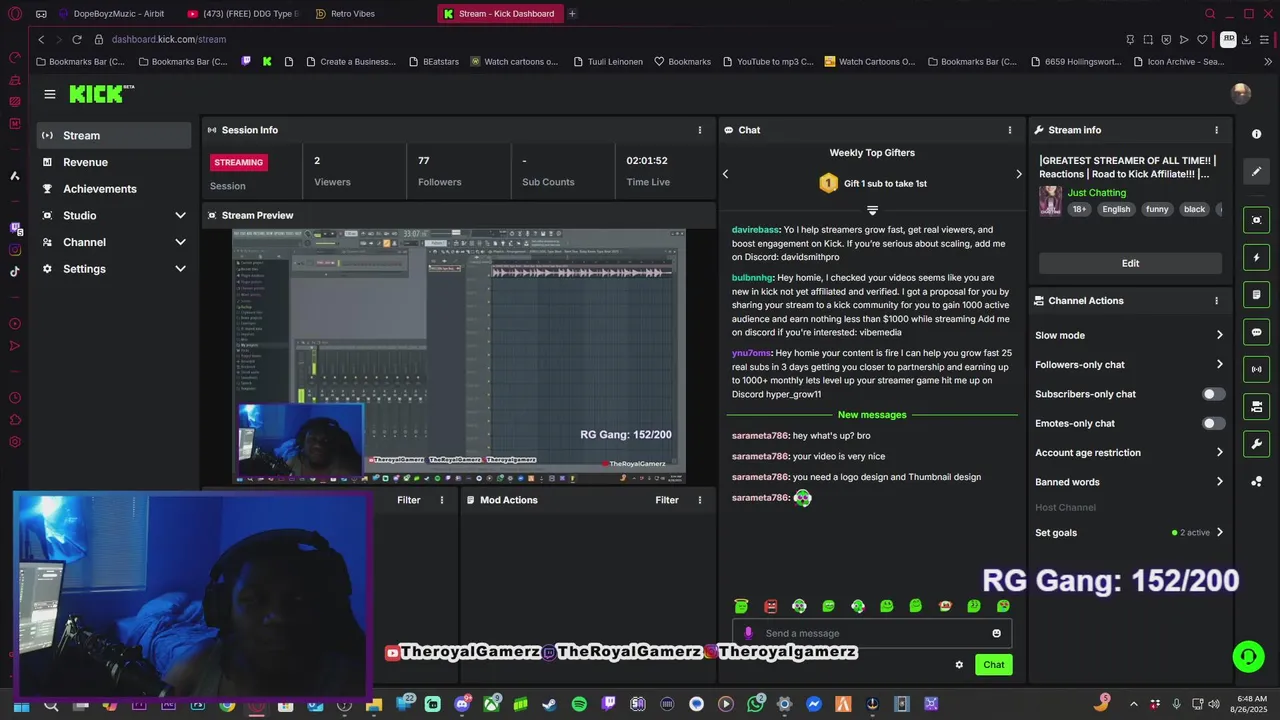
Task: Open Revenue in the sidebar
Action: tap(114, 162)
